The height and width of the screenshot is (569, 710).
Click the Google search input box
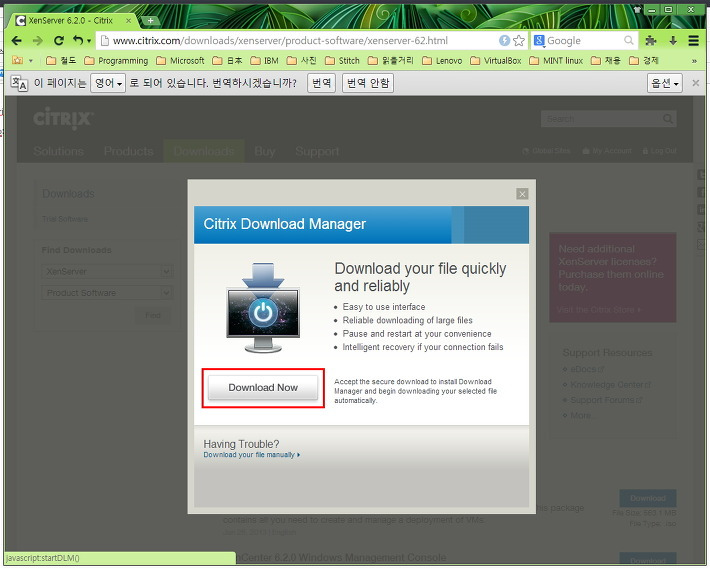click(583, 41)
